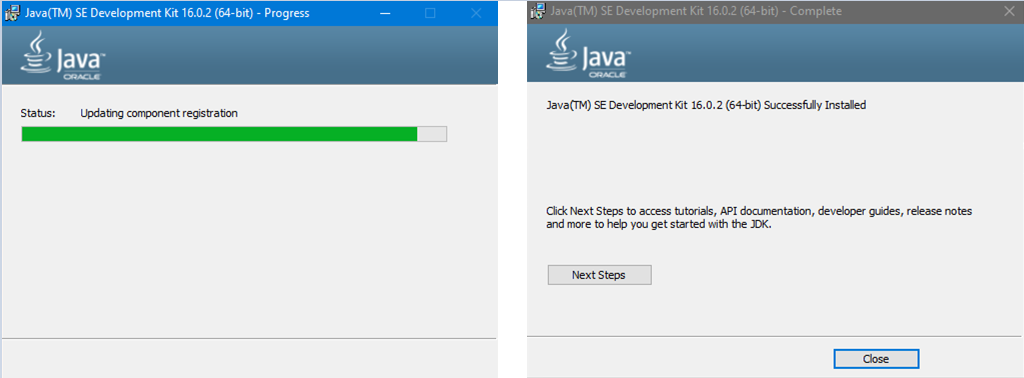Activate the Complete window via its title text

[696, 12]
